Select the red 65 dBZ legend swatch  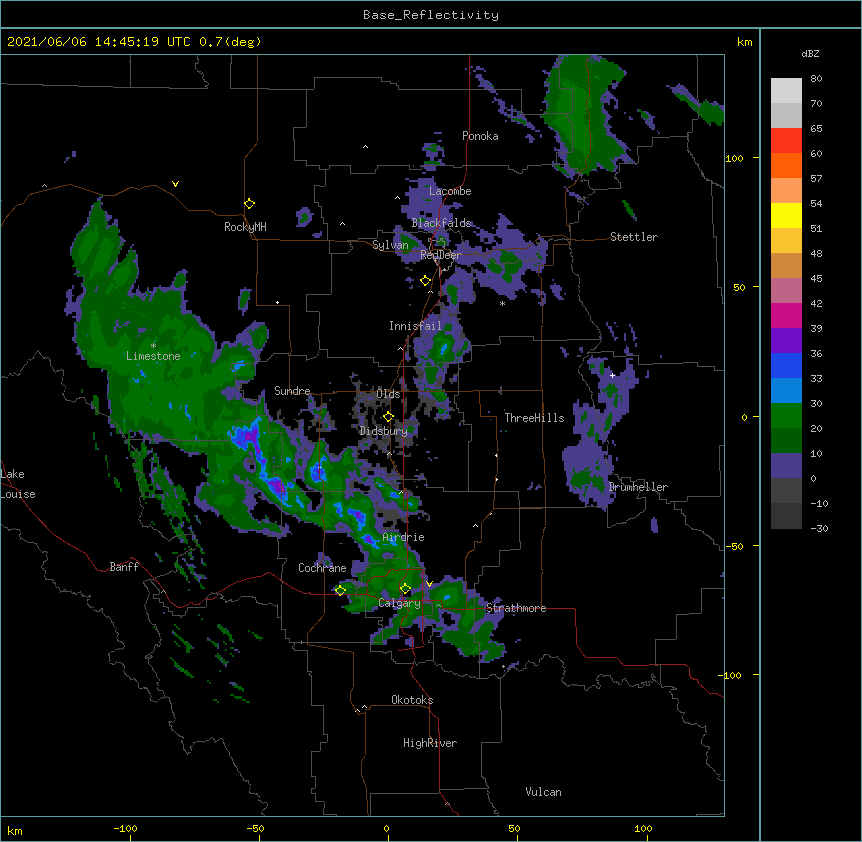pyautogui.click(x=786, y=141)
